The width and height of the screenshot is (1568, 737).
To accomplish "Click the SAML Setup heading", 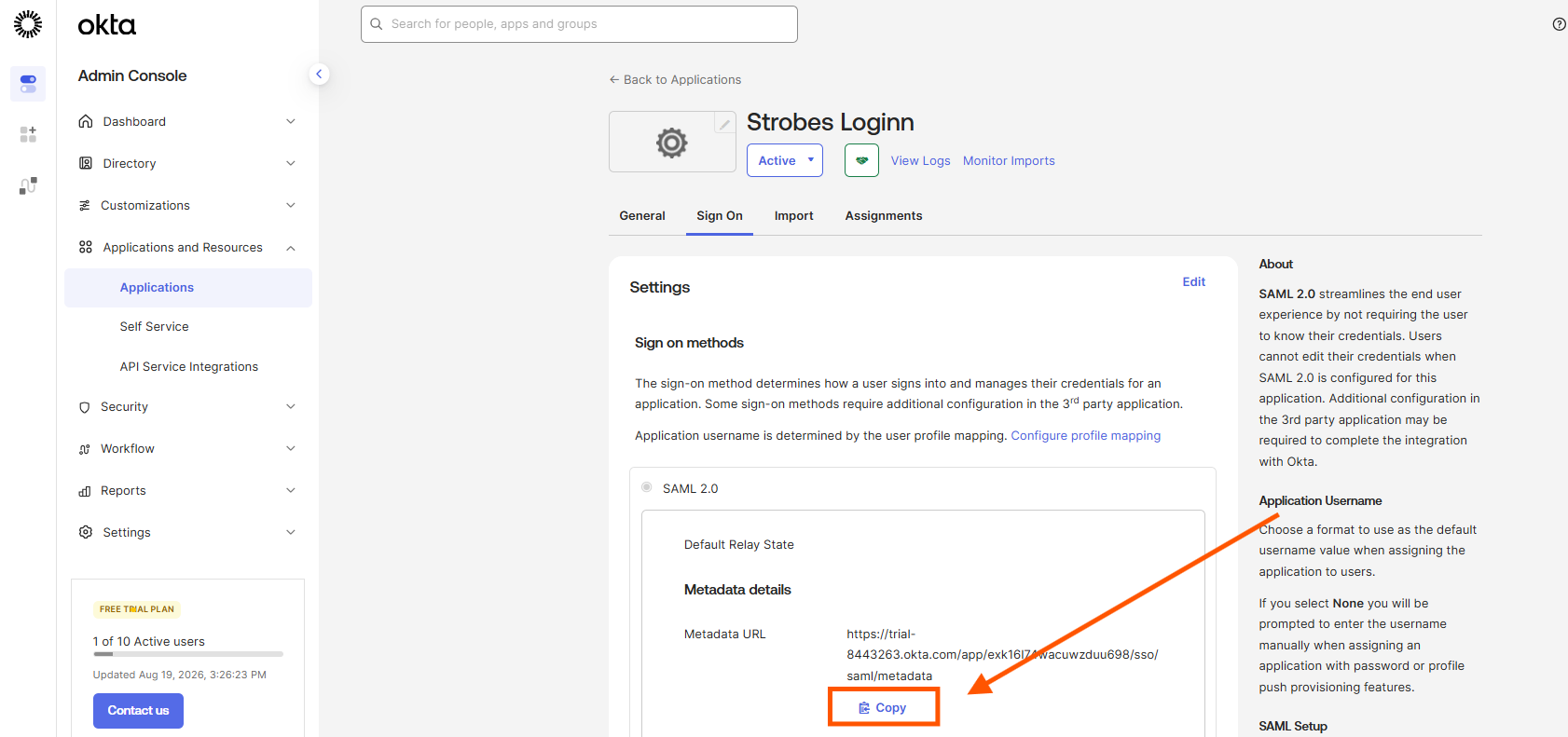I will (1293, 727).
